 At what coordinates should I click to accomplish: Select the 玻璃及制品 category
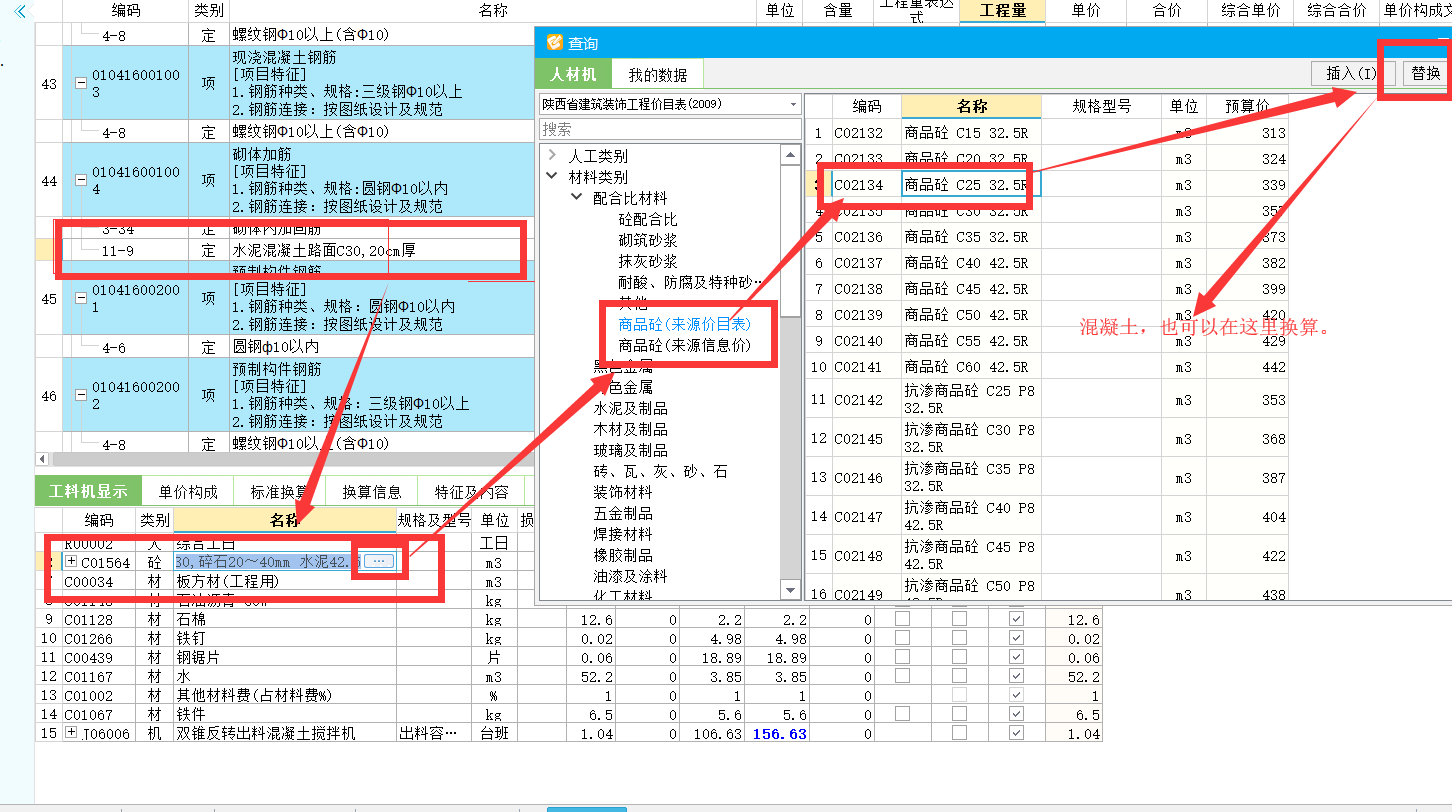click(630, 450)
